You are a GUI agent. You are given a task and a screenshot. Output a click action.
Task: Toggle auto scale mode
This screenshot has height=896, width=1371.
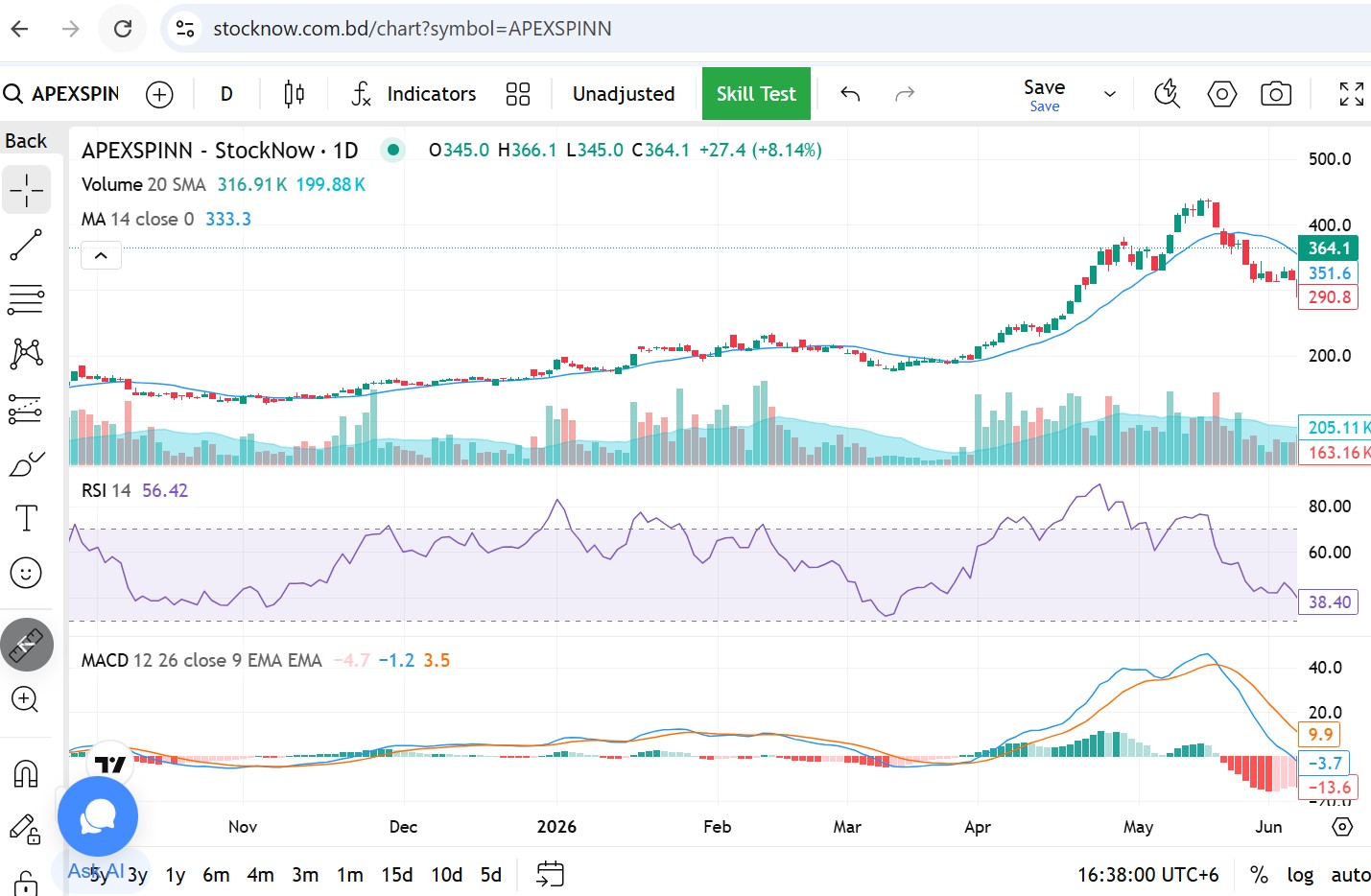pyautogui.click(x=1350, y=875)
